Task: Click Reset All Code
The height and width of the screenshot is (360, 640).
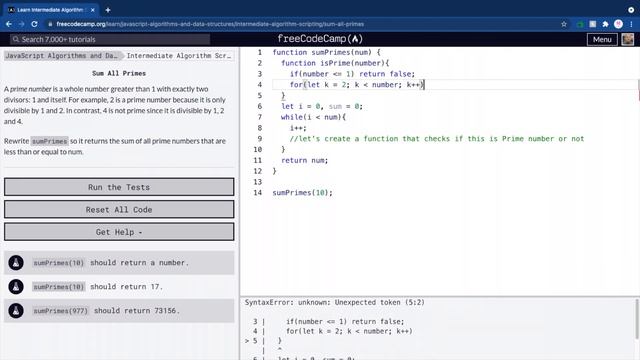Action: (x=119, y=209)
